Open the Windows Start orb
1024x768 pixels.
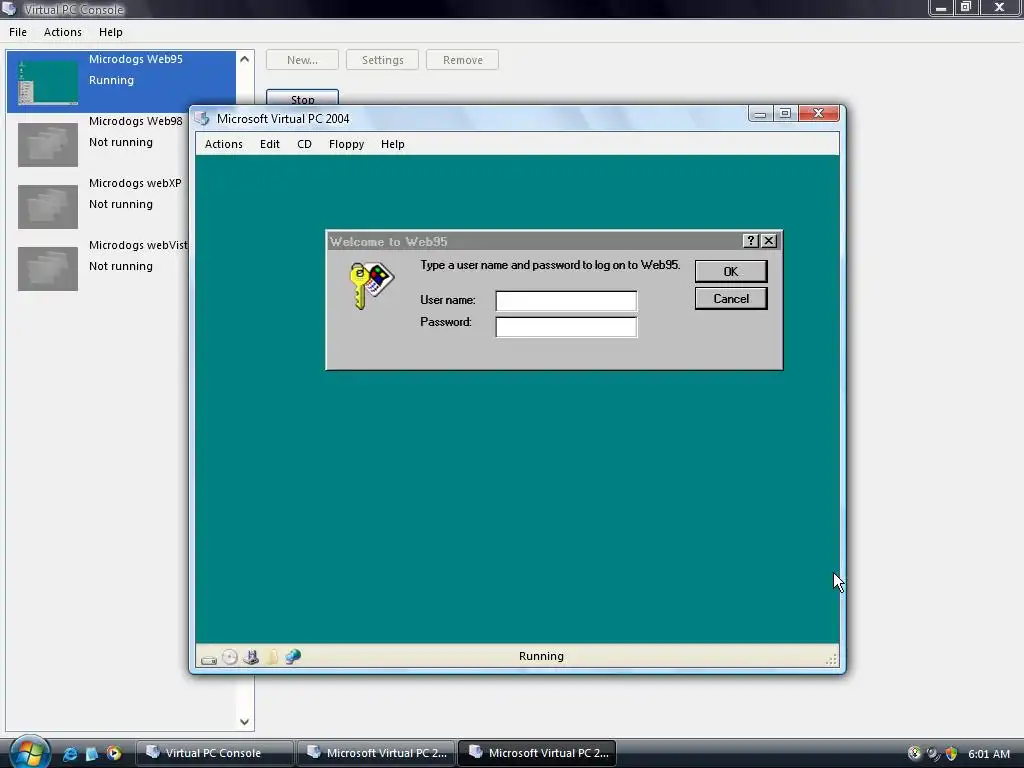click(29, 752)
